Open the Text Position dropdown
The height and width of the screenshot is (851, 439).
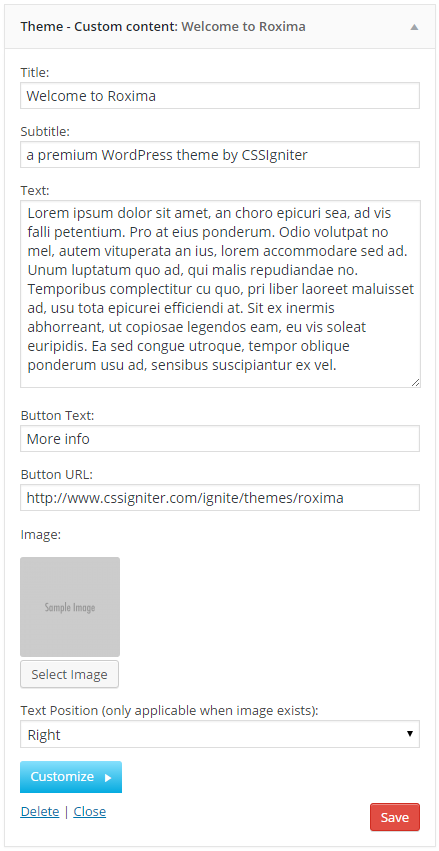220,734
